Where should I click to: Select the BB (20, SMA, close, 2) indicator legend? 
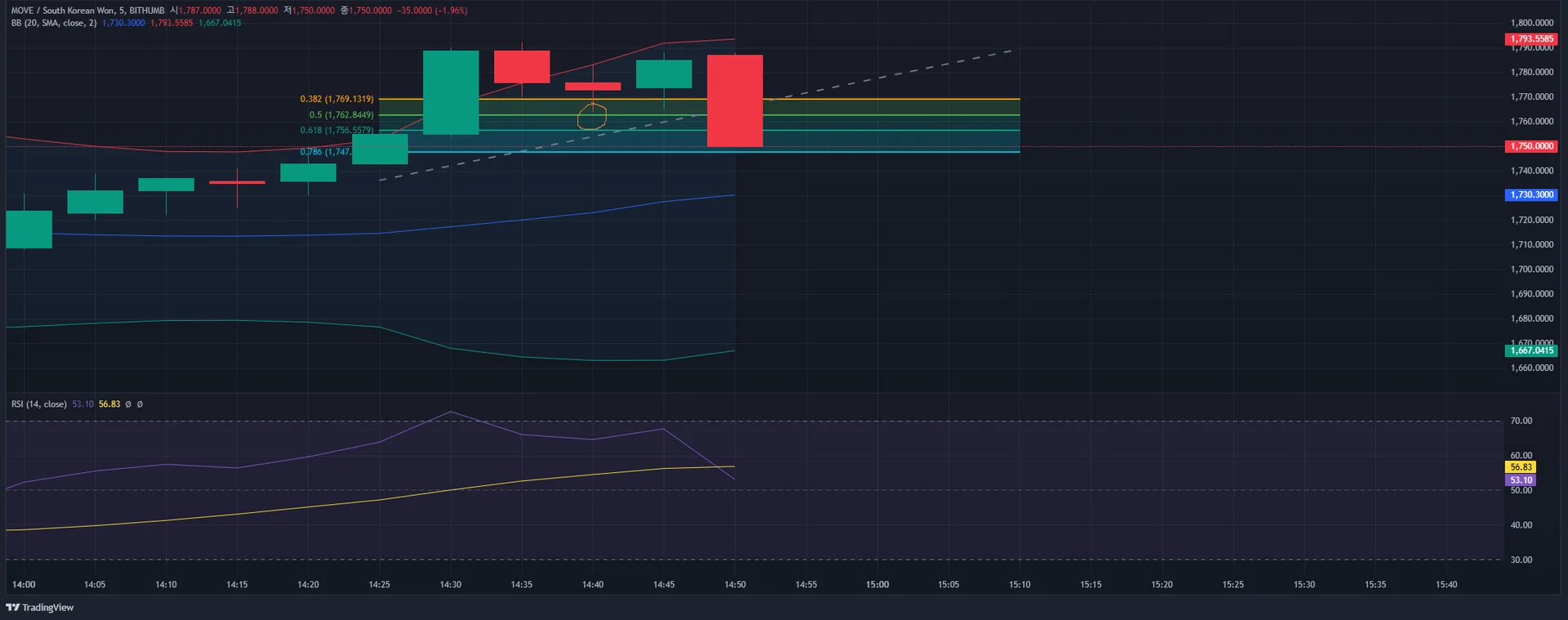click(54, 23)
